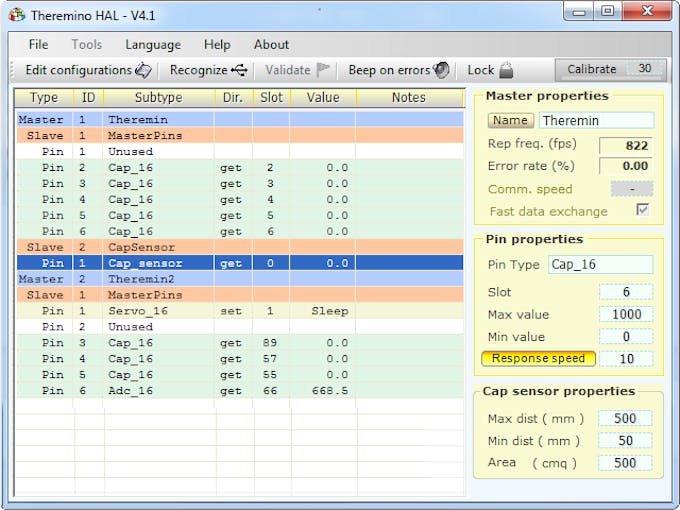Open the Help menu
Image resolution: width=680 pixels, height=510 pixels.
[217, 45]
